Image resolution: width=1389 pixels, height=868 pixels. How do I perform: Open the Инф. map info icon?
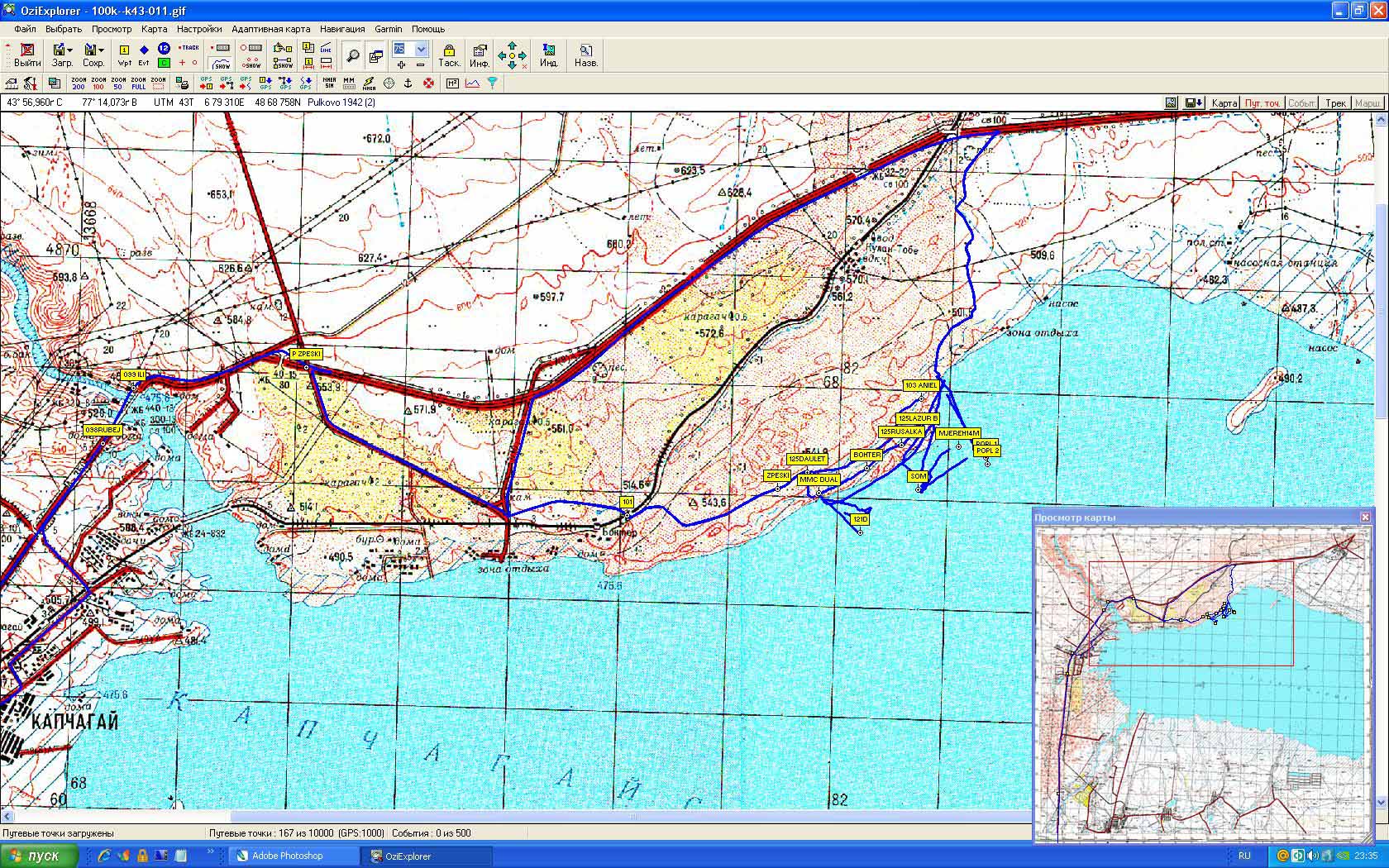(480, 55)
